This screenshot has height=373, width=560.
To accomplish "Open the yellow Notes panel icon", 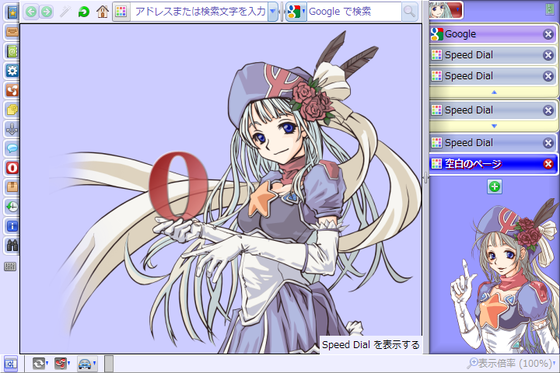I will point(12,109).
